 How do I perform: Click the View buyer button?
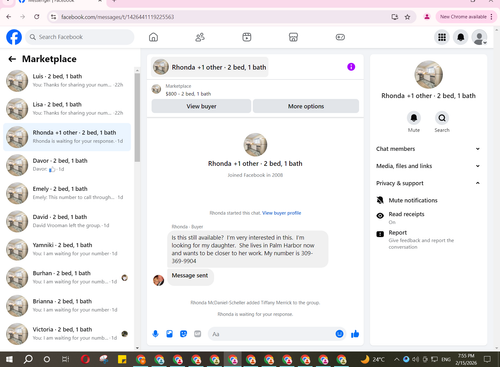point(201,106)
